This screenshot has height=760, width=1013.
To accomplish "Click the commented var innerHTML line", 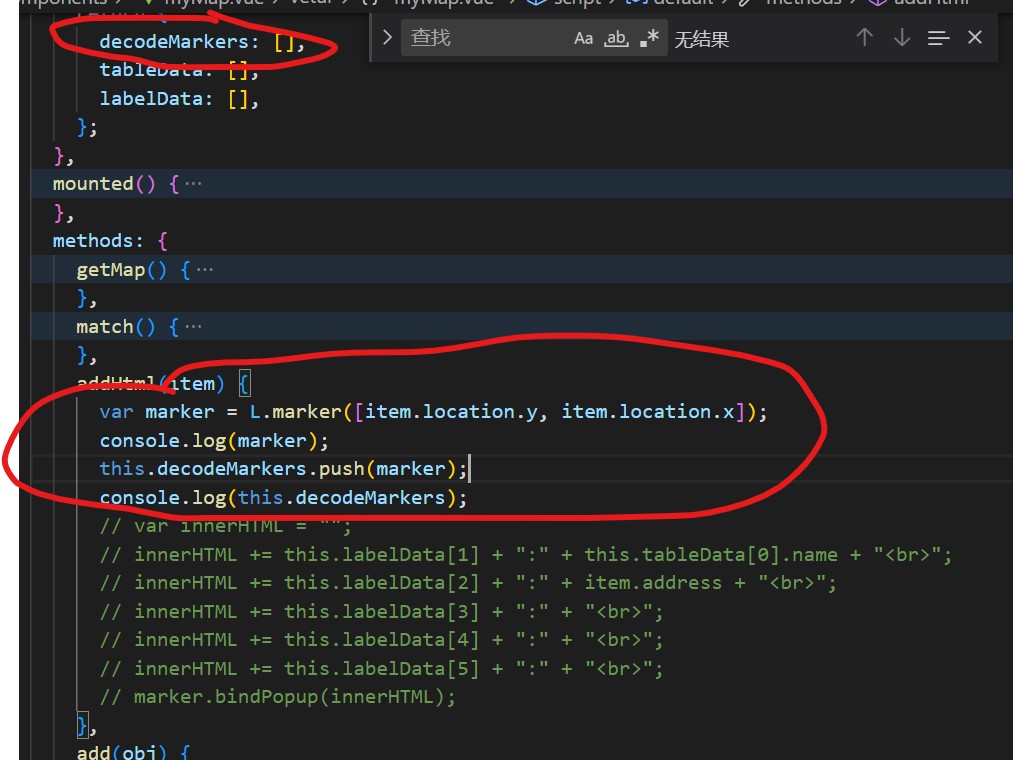I will 225,526.
